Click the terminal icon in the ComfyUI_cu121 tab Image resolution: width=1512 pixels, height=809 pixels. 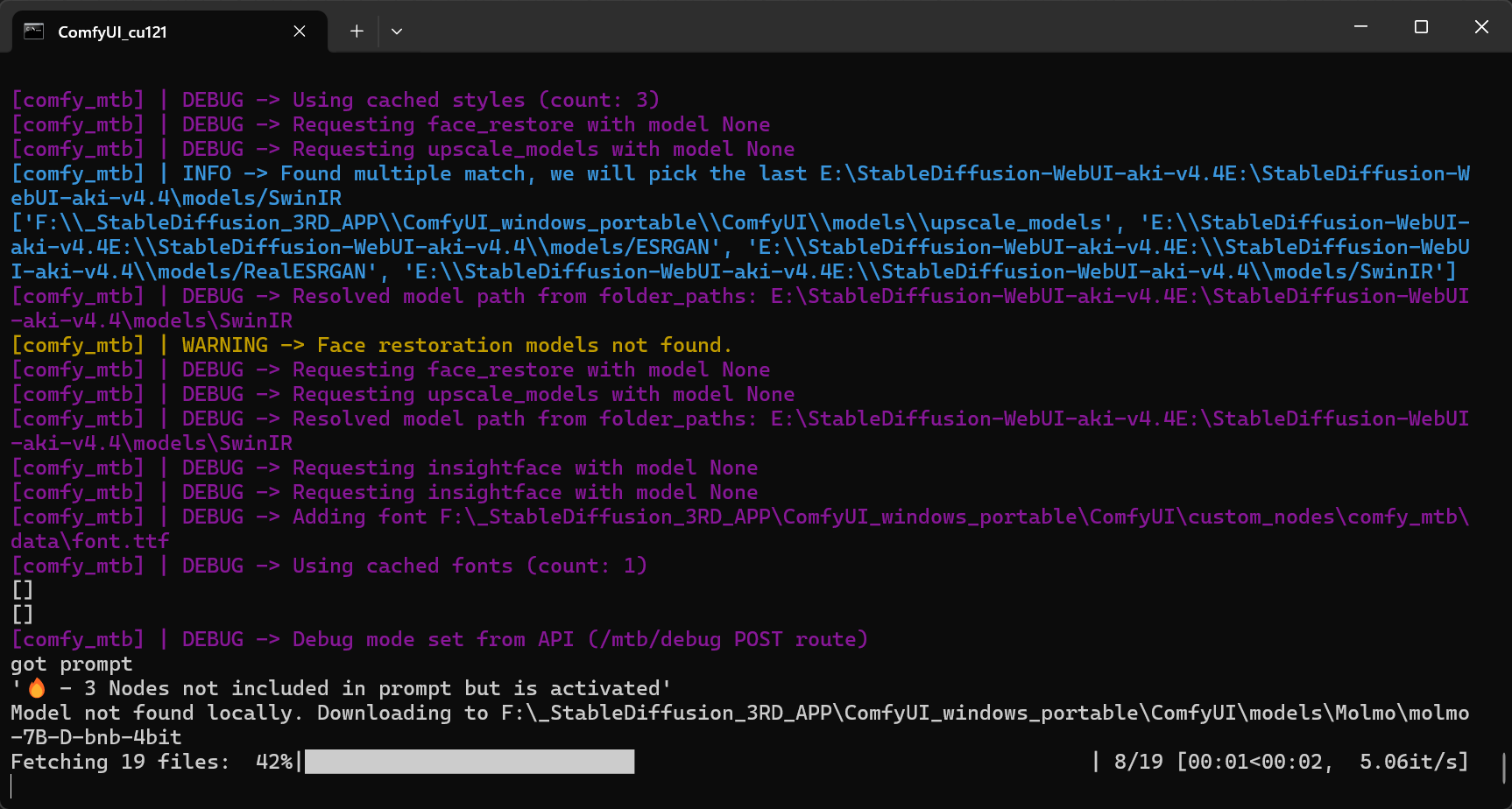[33, 31]
